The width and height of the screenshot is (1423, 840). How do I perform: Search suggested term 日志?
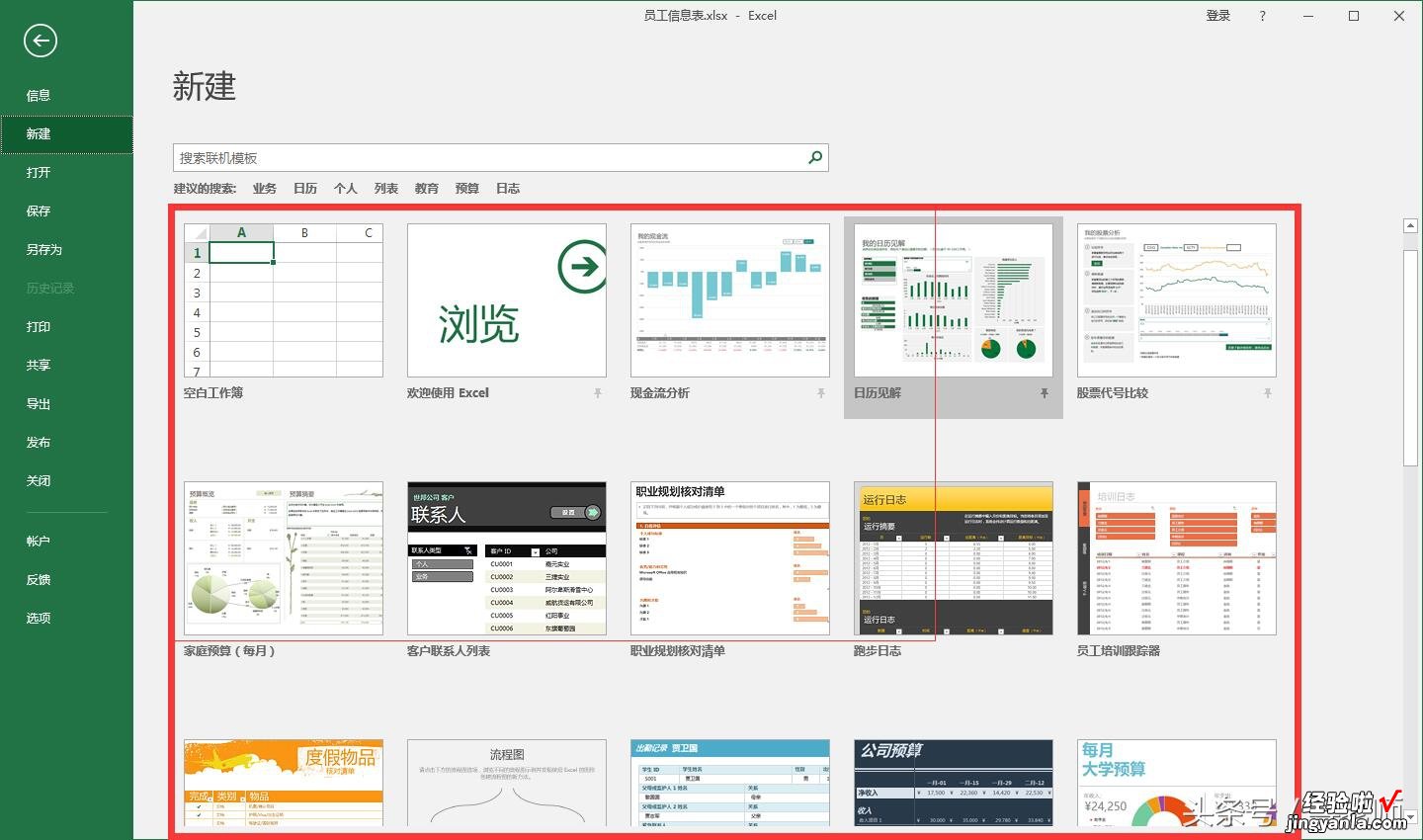point(508,189)
